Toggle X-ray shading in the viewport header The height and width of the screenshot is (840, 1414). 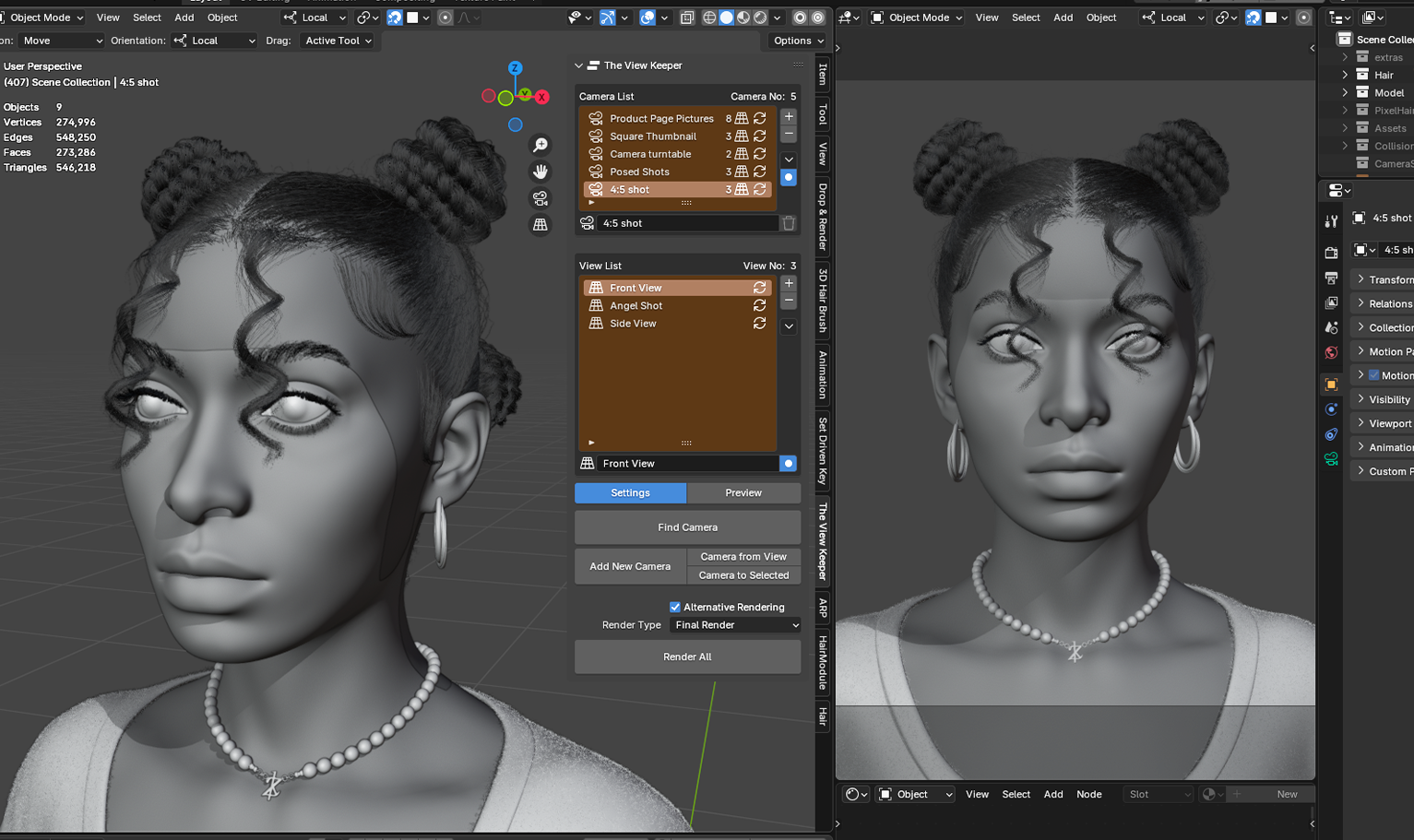[686, 17]
